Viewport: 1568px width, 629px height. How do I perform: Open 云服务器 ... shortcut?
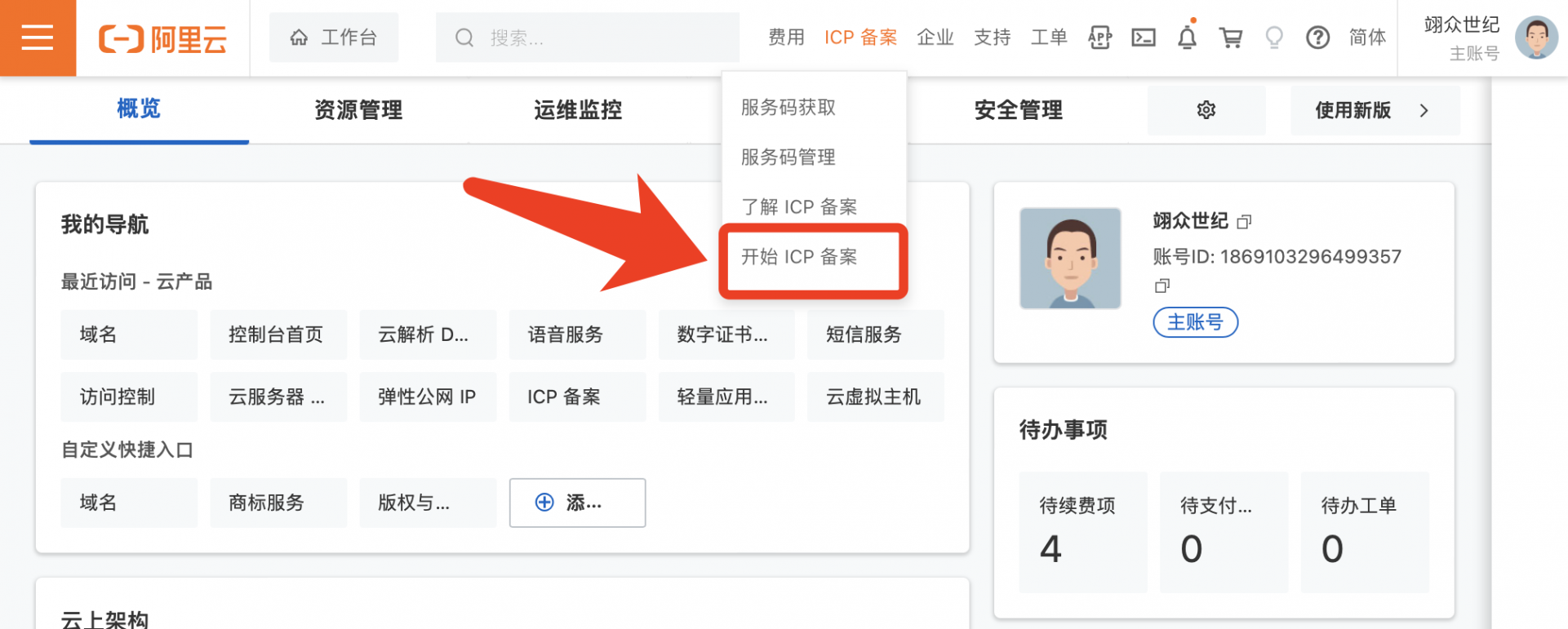click(278, 396)
